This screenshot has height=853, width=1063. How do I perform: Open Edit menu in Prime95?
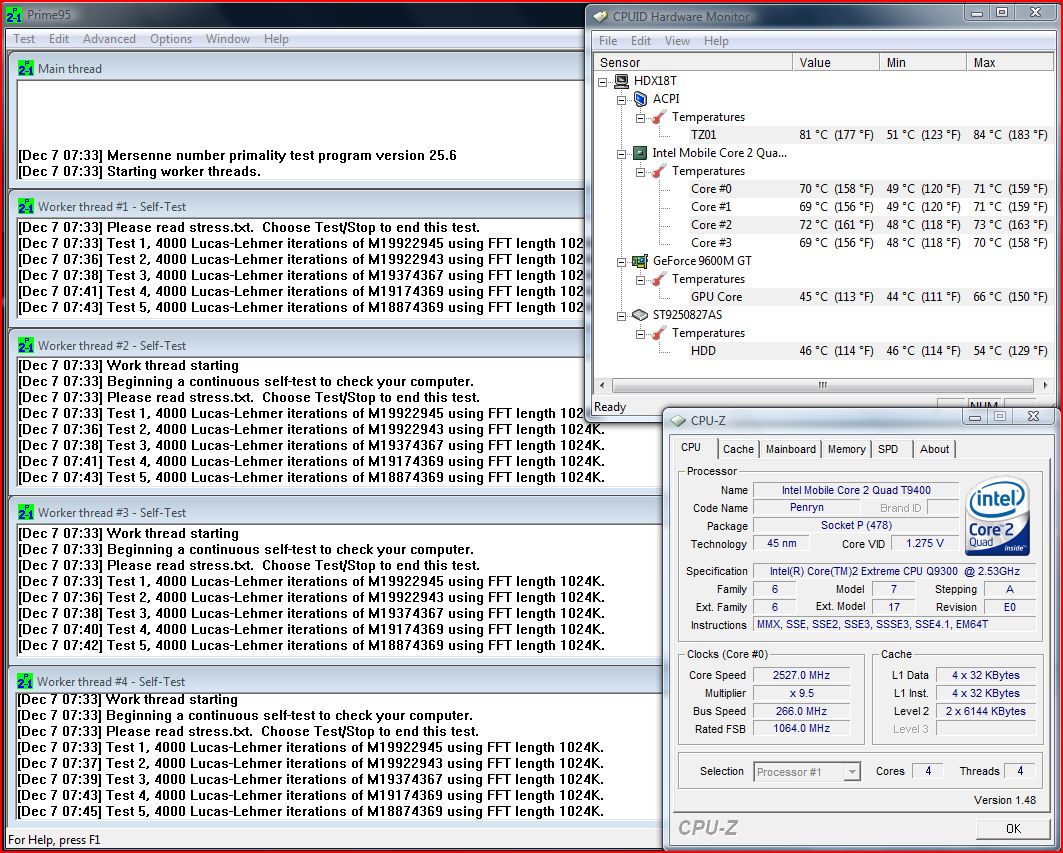tap(58, 39)
